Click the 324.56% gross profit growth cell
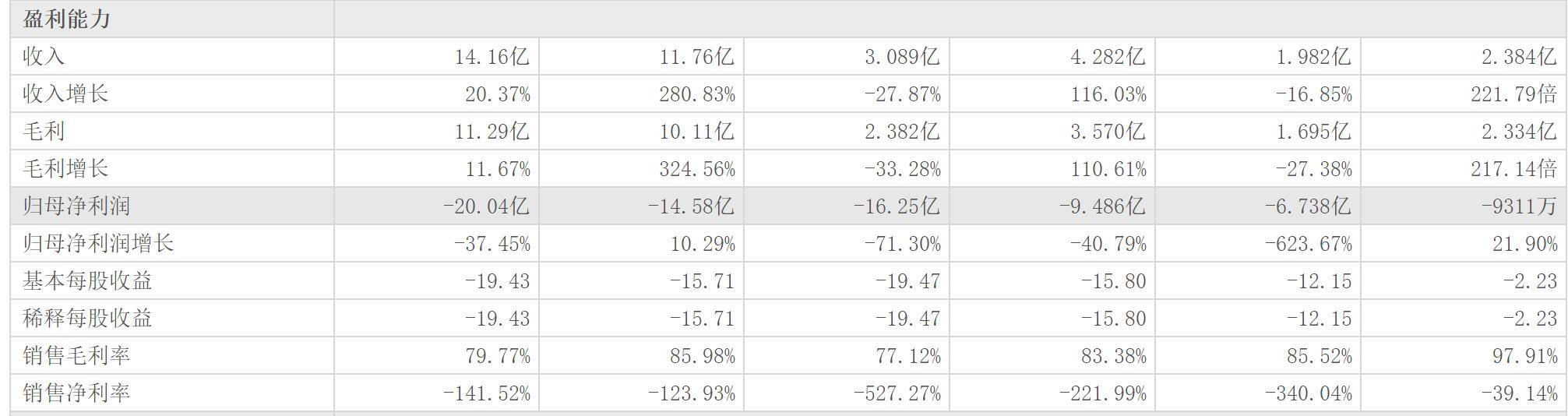 [696, 169]
